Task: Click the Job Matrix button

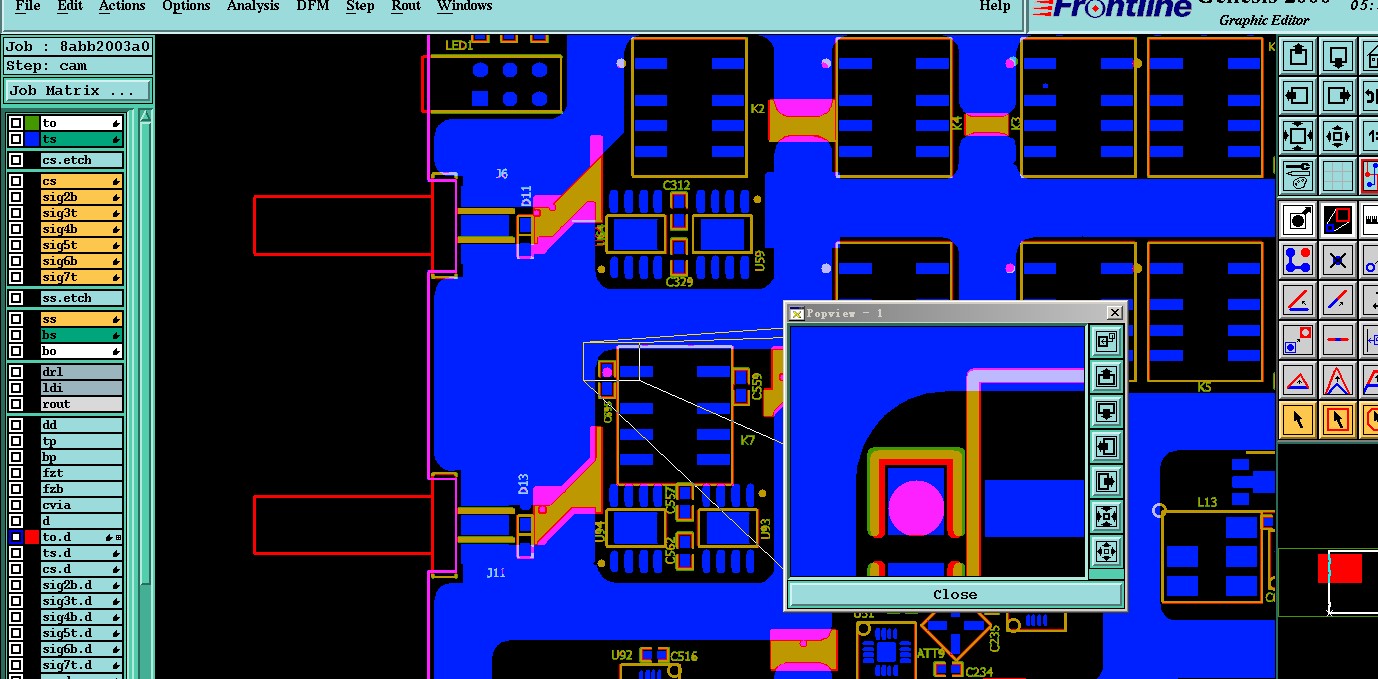Action: tap(79, 90)
